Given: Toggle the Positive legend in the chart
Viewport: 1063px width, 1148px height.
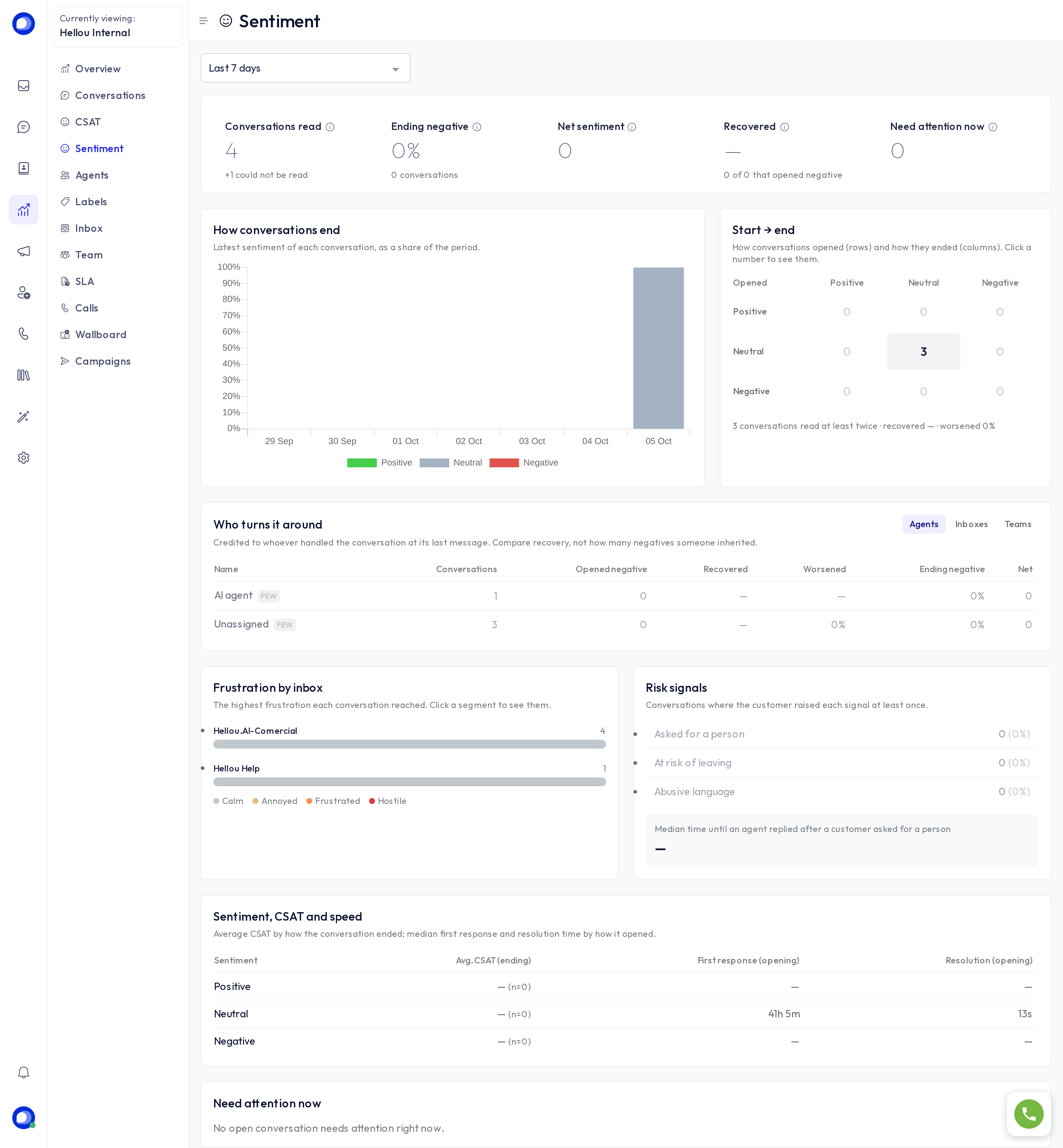Looking at the screenshot, I should [380, 463].
